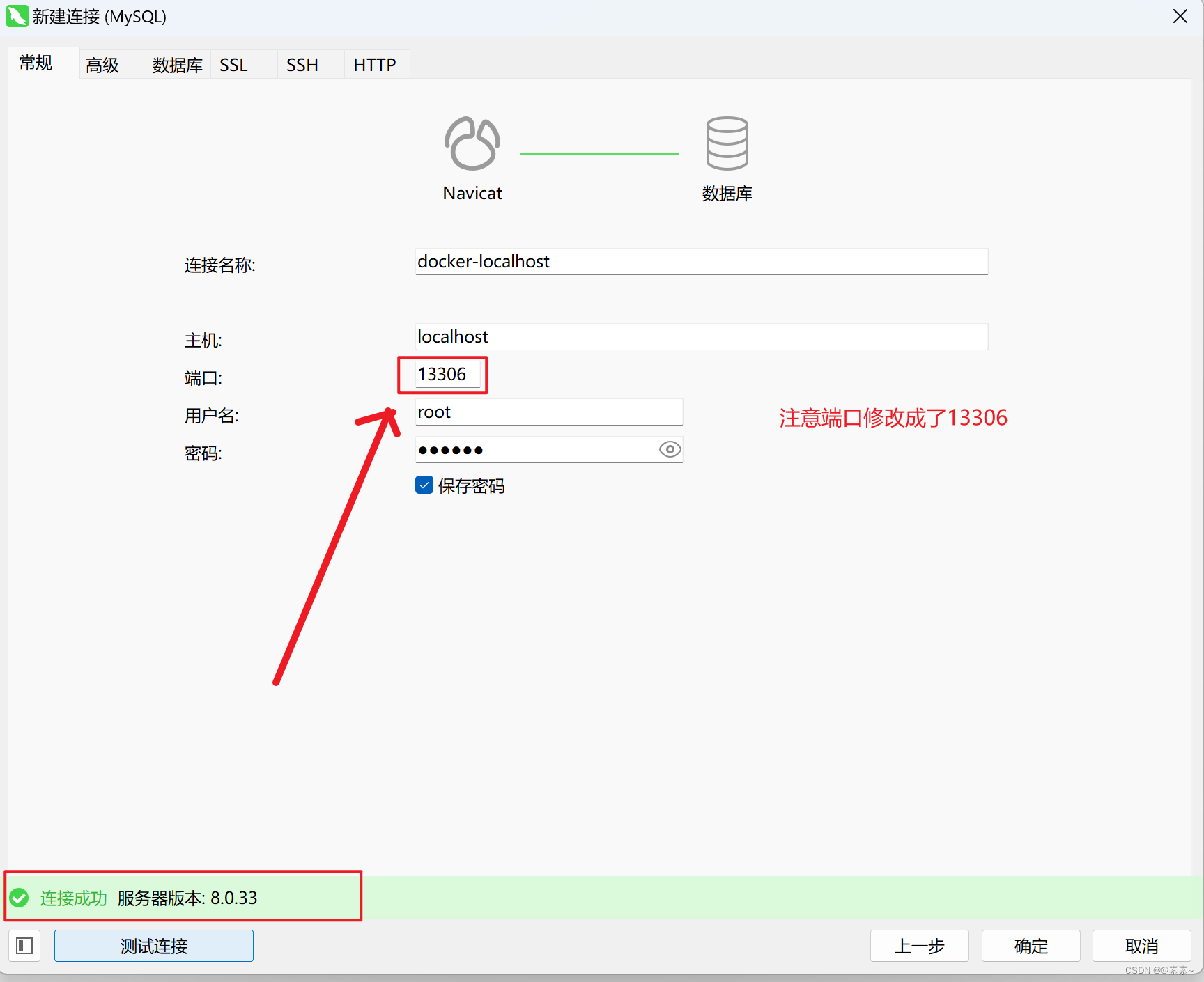
Task: Close the 新建连接 dialog
Action: (1180, 16)
